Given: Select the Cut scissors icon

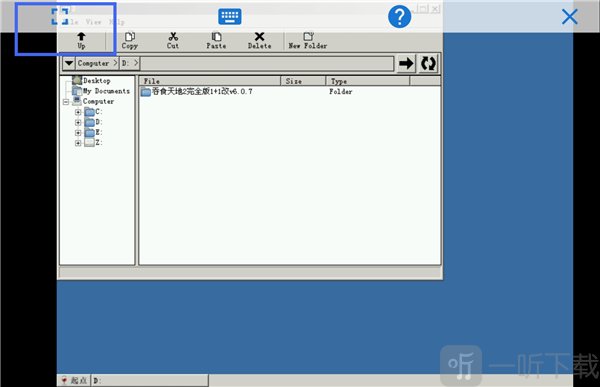Looking at the screenshot, I should [173, 37].
